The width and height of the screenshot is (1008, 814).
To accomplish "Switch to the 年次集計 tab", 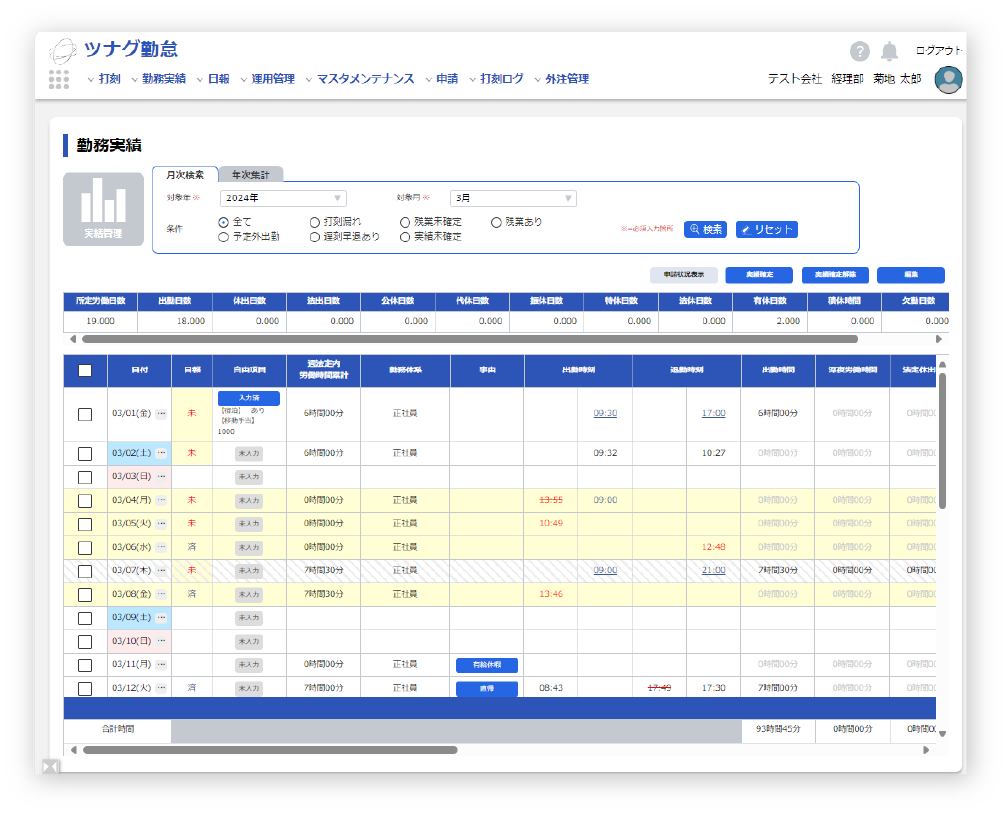I will (x=251, y=174).
